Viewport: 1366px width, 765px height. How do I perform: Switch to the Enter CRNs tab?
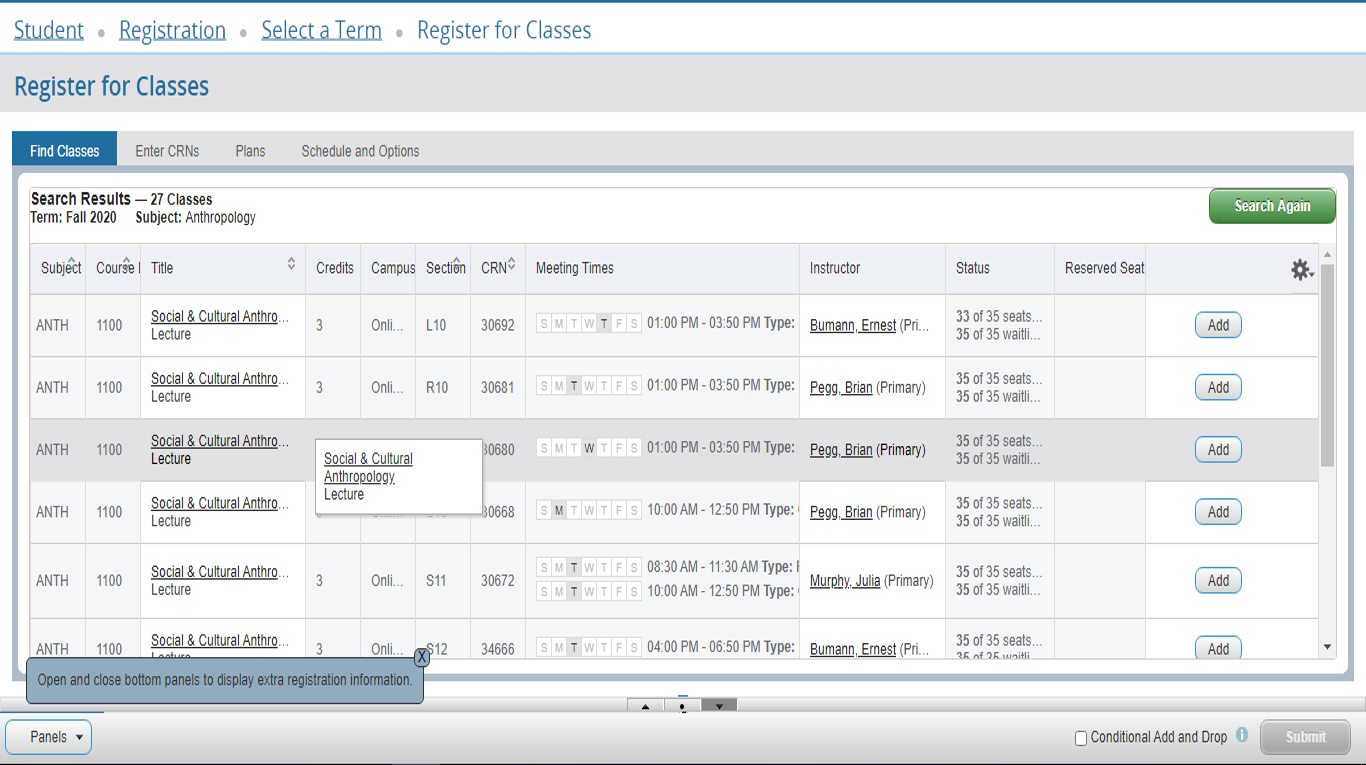pos(167,151)
